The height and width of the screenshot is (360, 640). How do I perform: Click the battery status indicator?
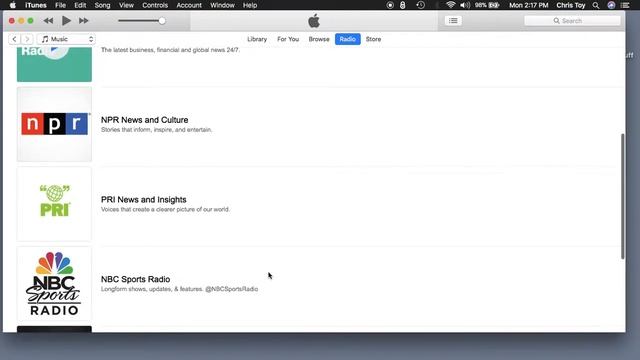pos(487,5)
